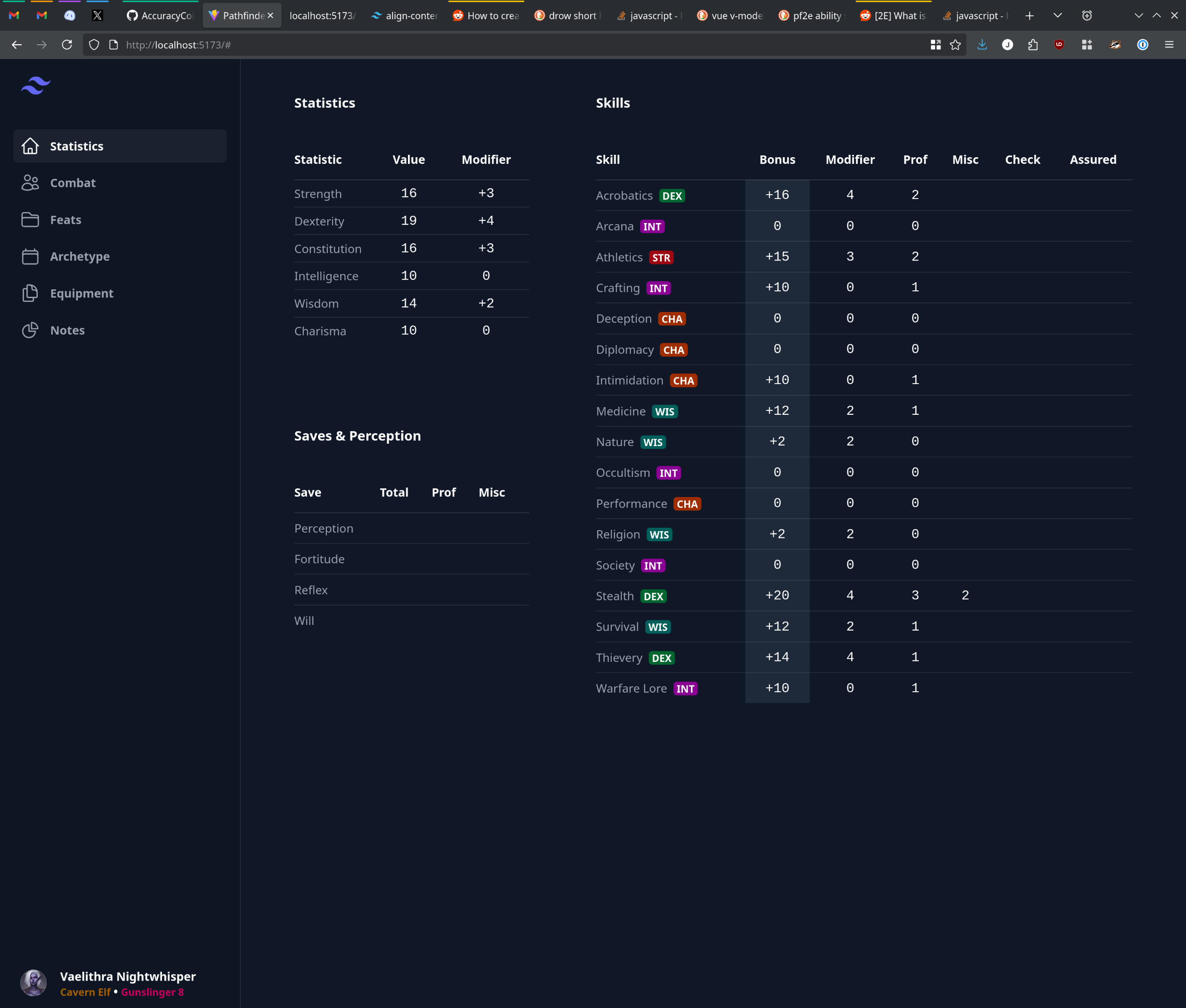Screen dimensions: 1186x1008
Task: Switch to the align-content tab
Action: (405, 15)
